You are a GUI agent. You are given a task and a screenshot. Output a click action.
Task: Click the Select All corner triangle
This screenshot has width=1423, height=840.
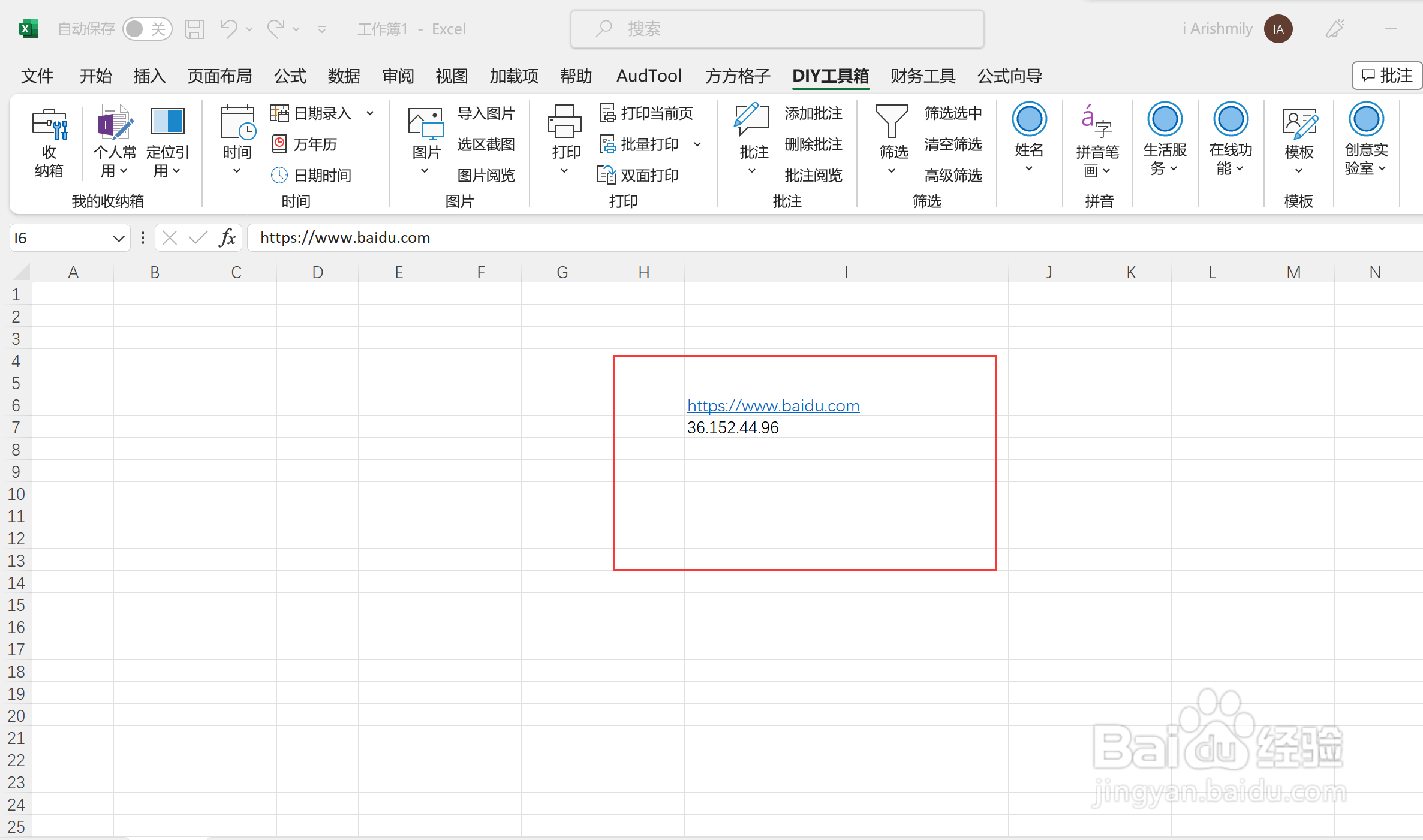point(22,272)
